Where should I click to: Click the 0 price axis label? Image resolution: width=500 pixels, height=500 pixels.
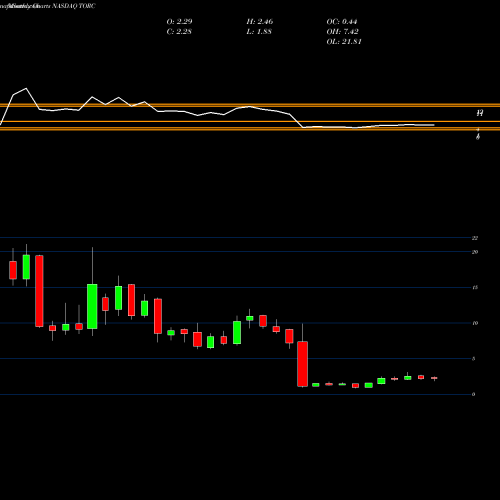473,394
